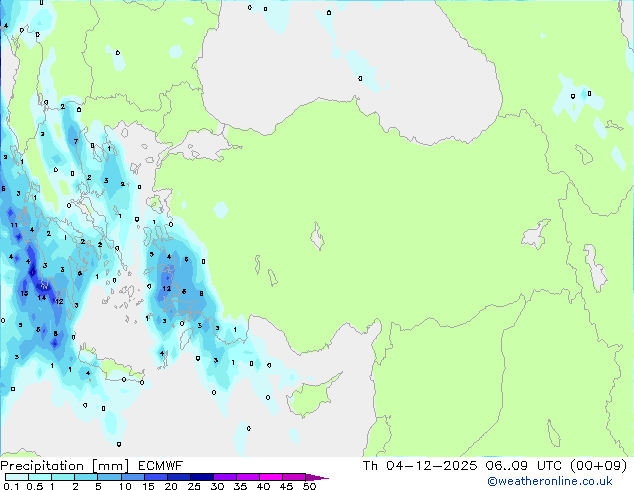Click the '45' legend scale label
The image size is (634, 490).
(286, 486)
